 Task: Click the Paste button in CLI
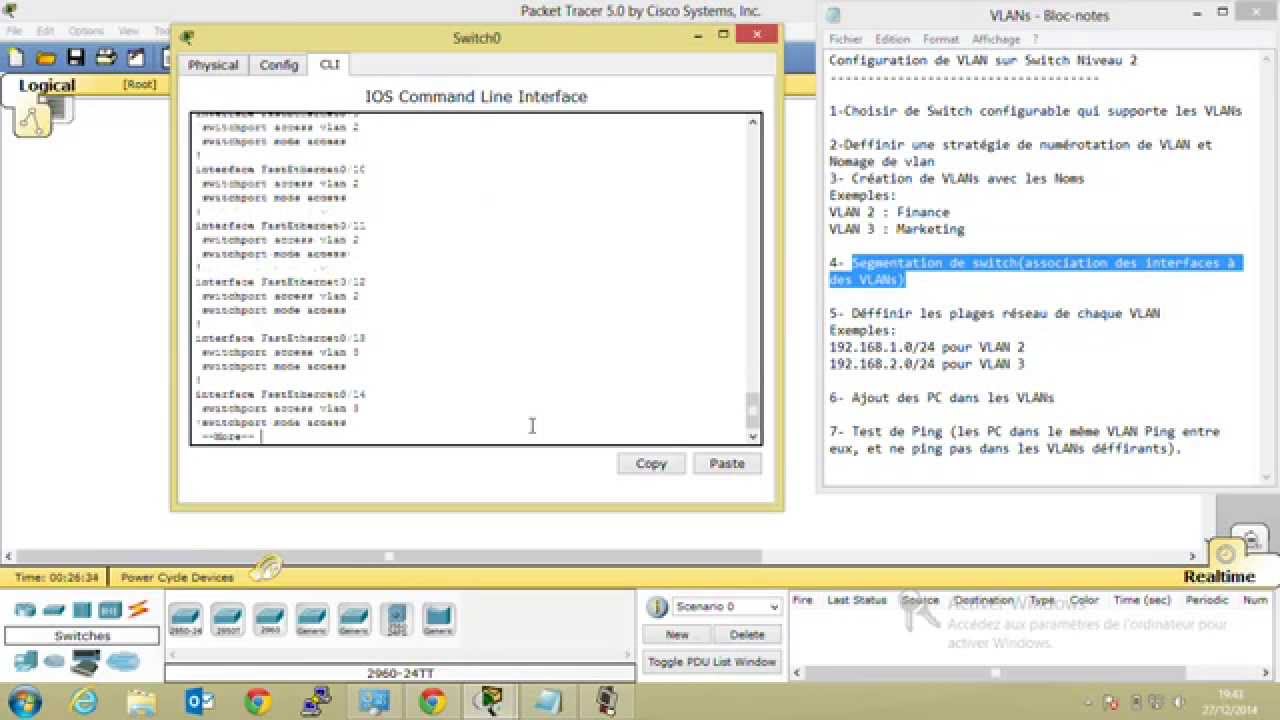pyautogui.click(x=727, y=463)
